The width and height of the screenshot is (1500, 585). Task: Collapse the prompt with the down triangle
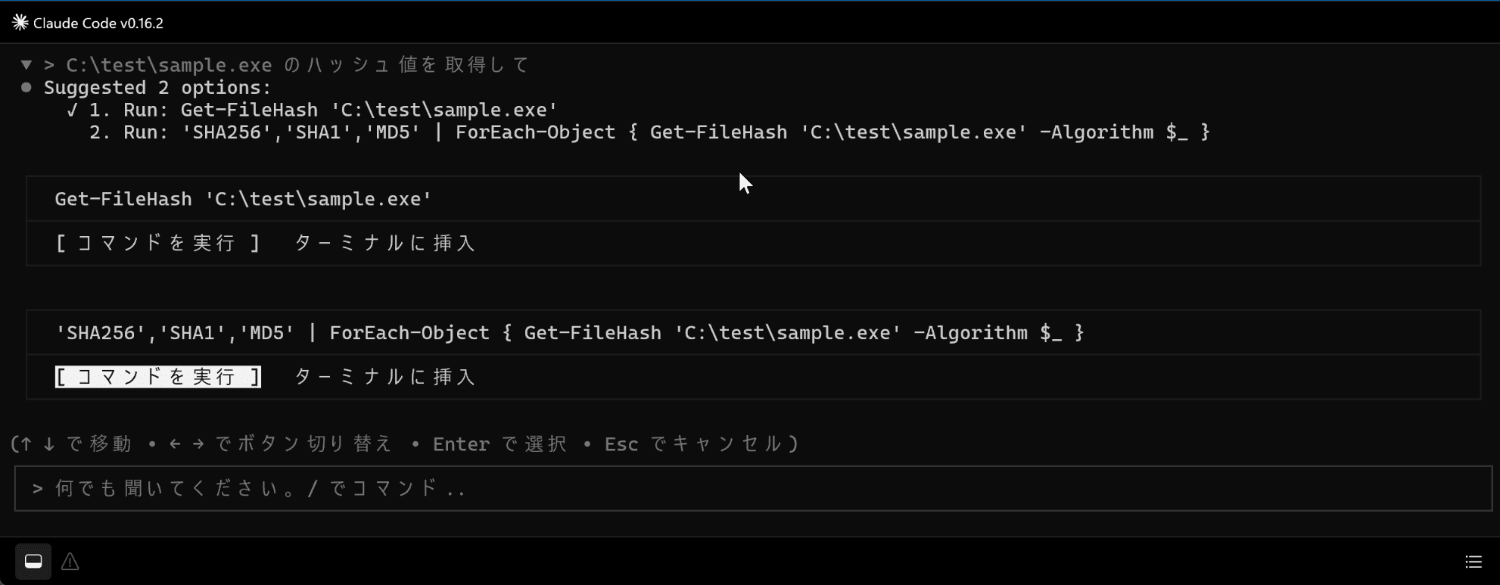(26, 65)
